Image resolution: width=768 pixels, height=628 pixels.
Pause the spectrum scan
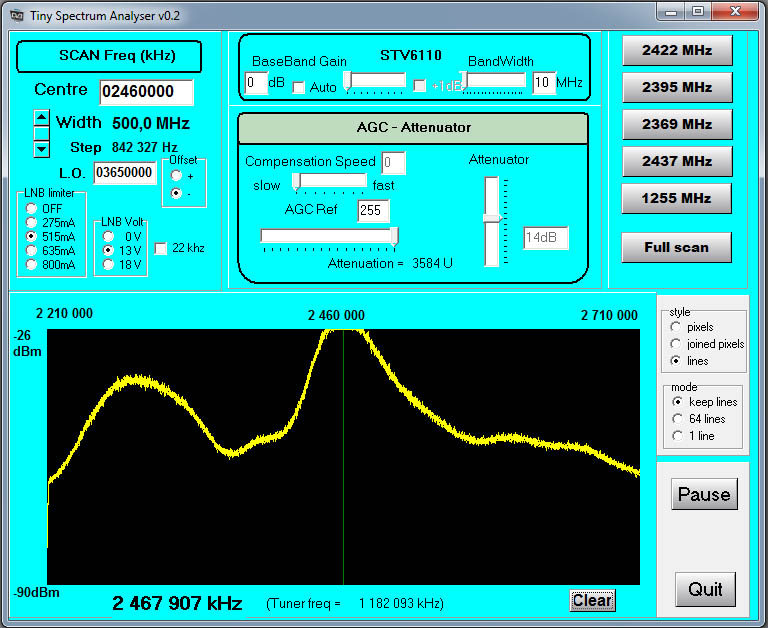pos(704,494)
